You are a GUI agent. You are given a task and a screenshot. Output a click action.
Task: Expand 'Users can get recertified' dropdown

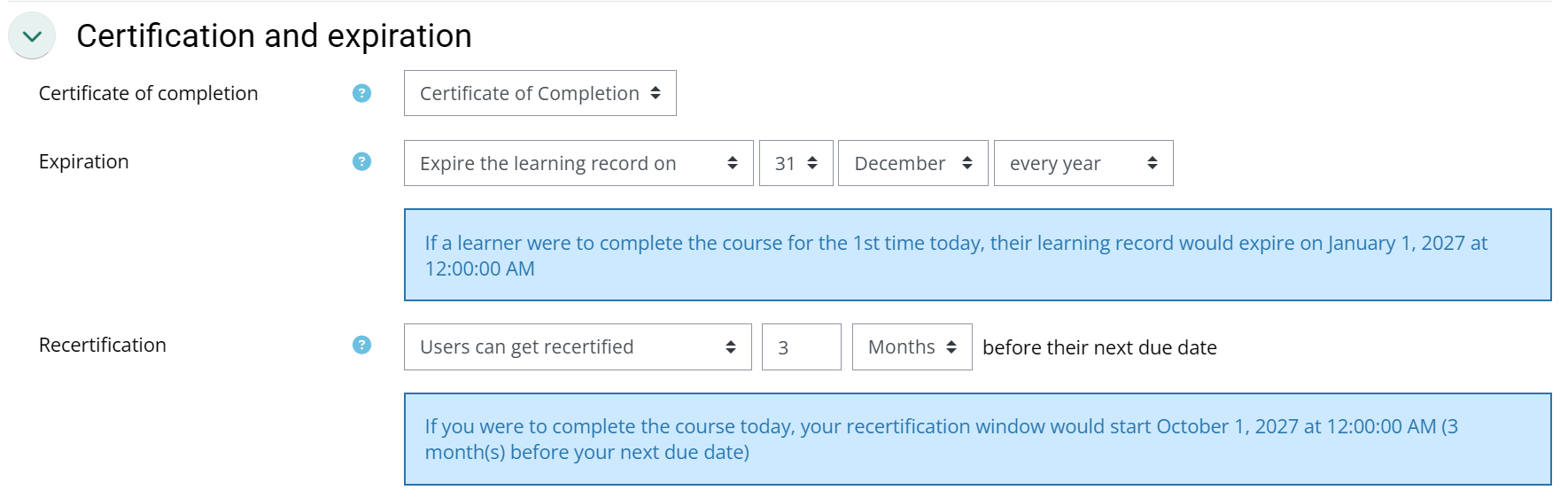click(x=578, y=346)
